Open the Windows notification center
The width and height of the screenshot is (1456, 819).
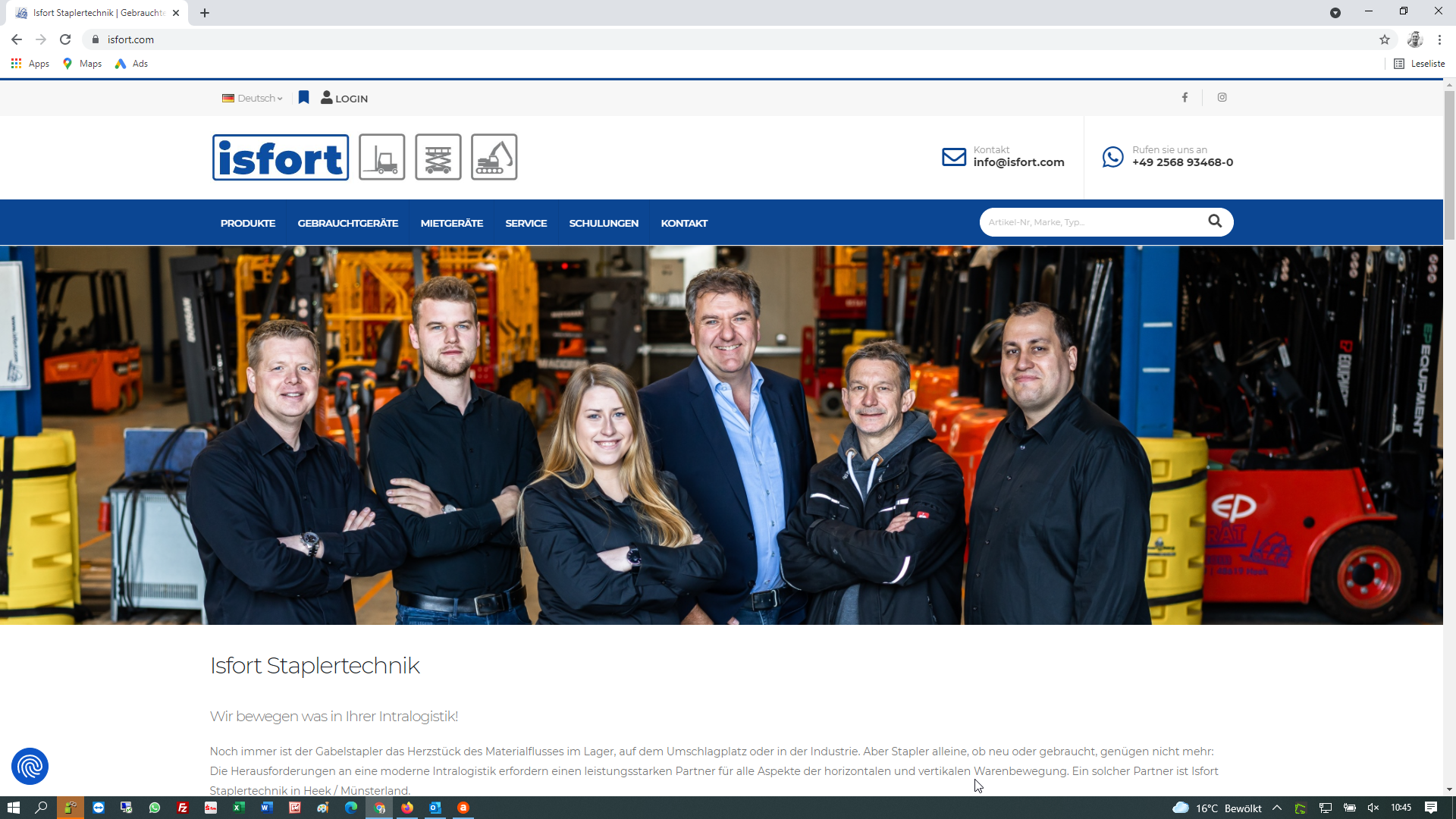[x=1431, y=808]
